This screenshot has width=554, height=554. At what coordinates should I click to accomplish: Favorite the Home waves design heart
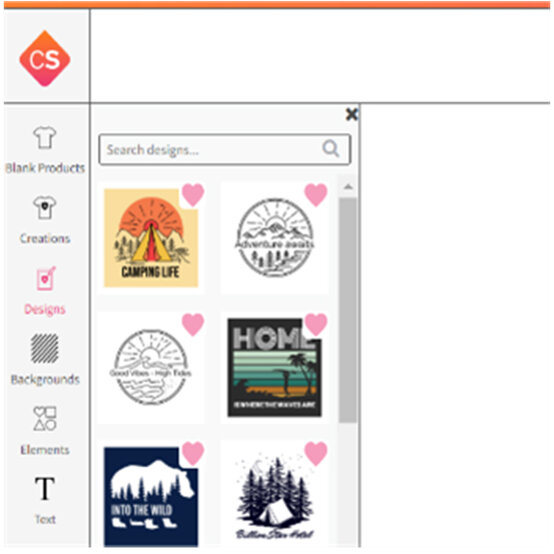click(316, 324)
